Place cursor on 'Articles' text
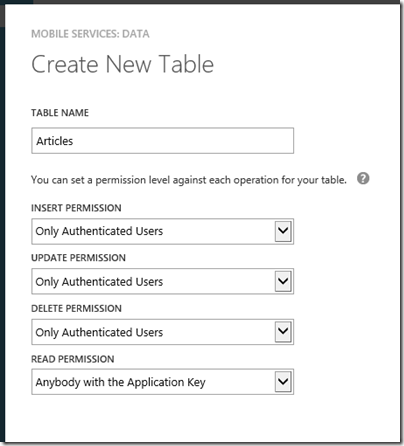404x446 pixels. point(55,141)
